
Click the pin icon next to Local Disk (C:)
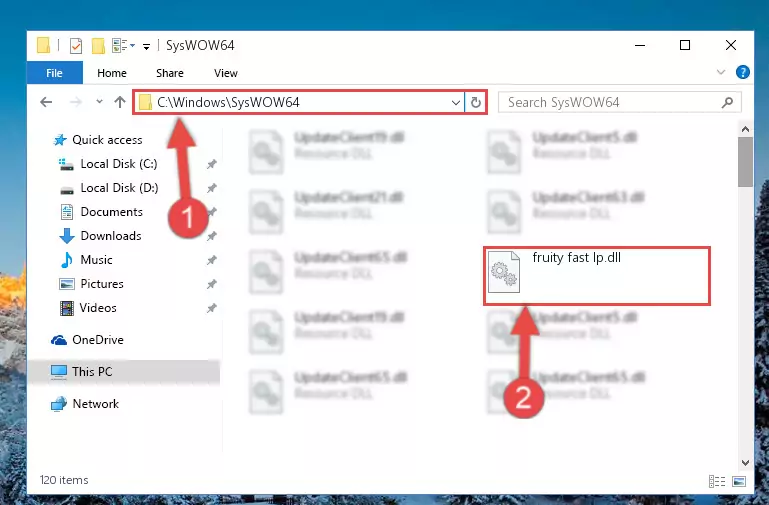(211, 164)
